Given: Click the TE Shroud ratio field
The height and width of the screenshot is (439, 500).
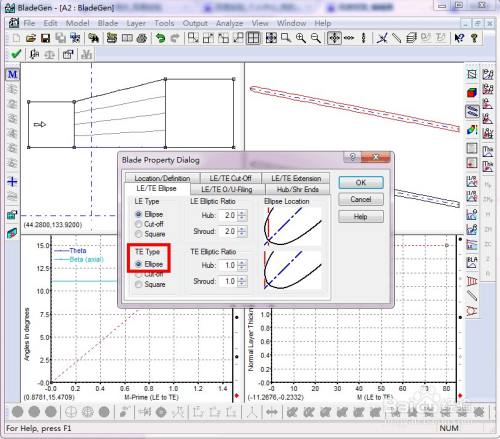Looking at the screenshot, I should click(228, 281).
